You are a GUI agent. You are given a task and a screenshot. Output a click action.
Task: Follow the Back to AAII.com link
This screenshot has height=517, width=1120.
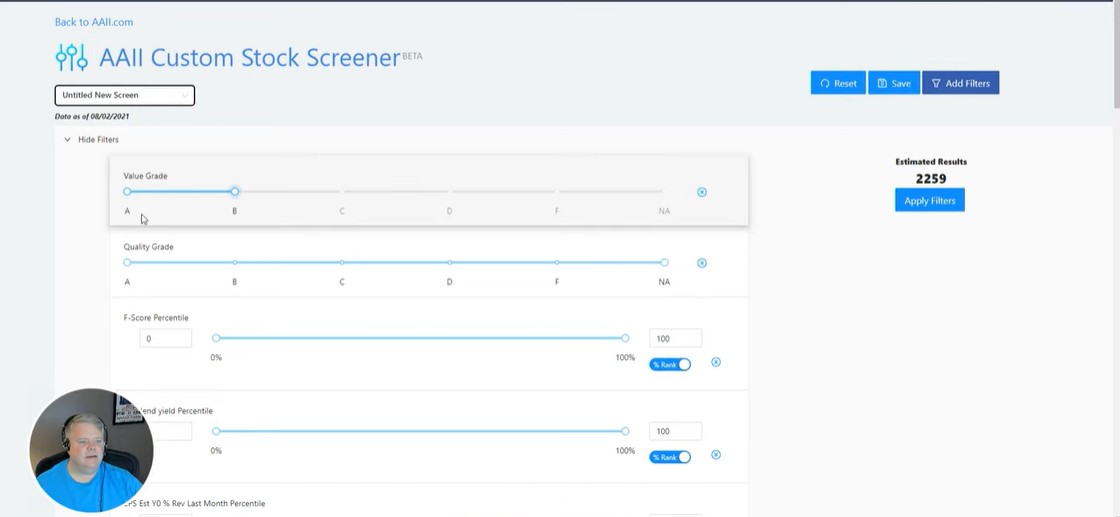click(94, 22)
